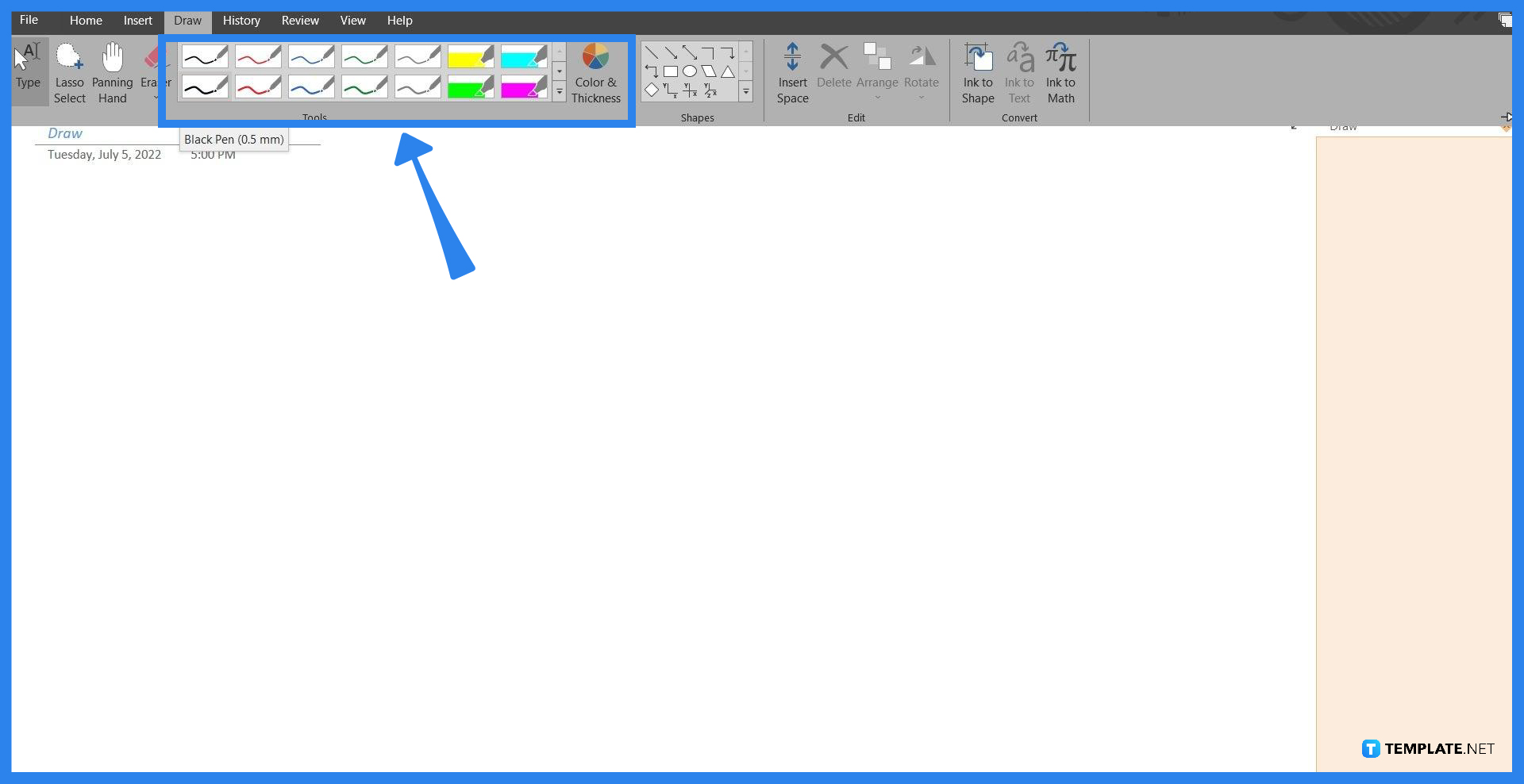Switch to the Home tab
The image size is (1524, 784).
[85, 21]
